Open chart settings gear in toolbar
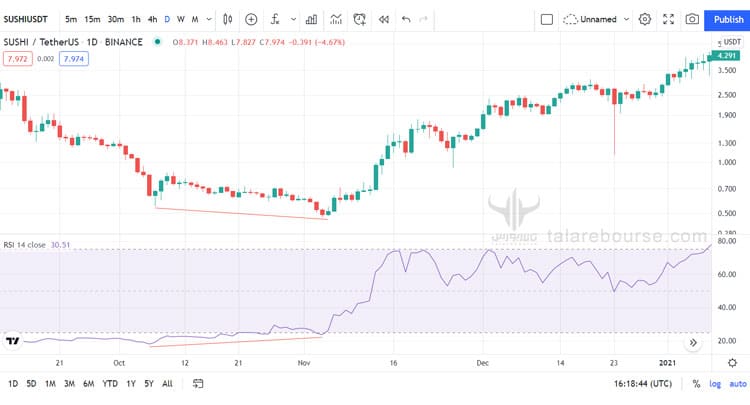This screenshot has height=405, width=750. [x=645, y=20]
